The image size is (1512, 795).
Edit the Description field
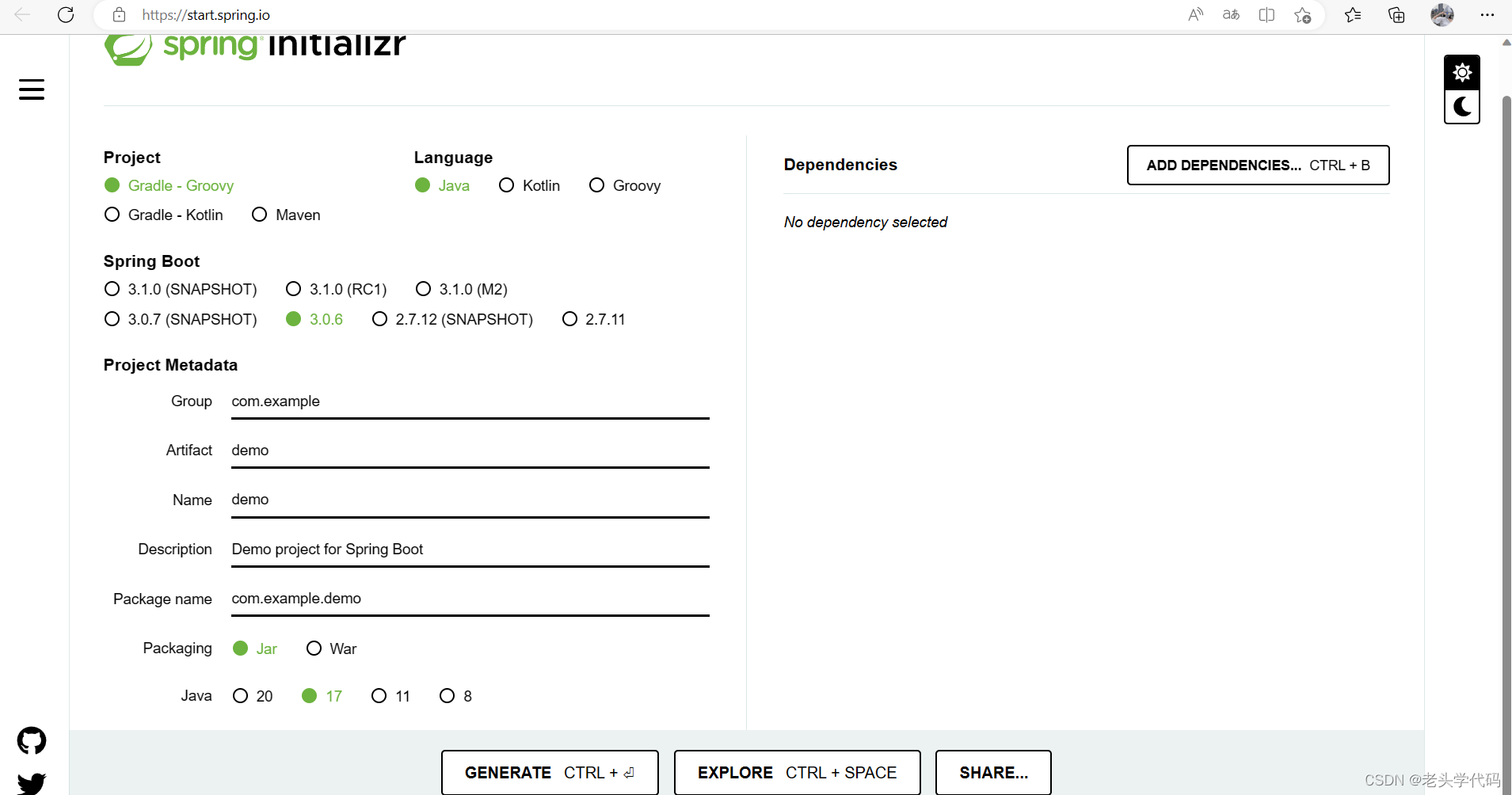tap(470, 550)
